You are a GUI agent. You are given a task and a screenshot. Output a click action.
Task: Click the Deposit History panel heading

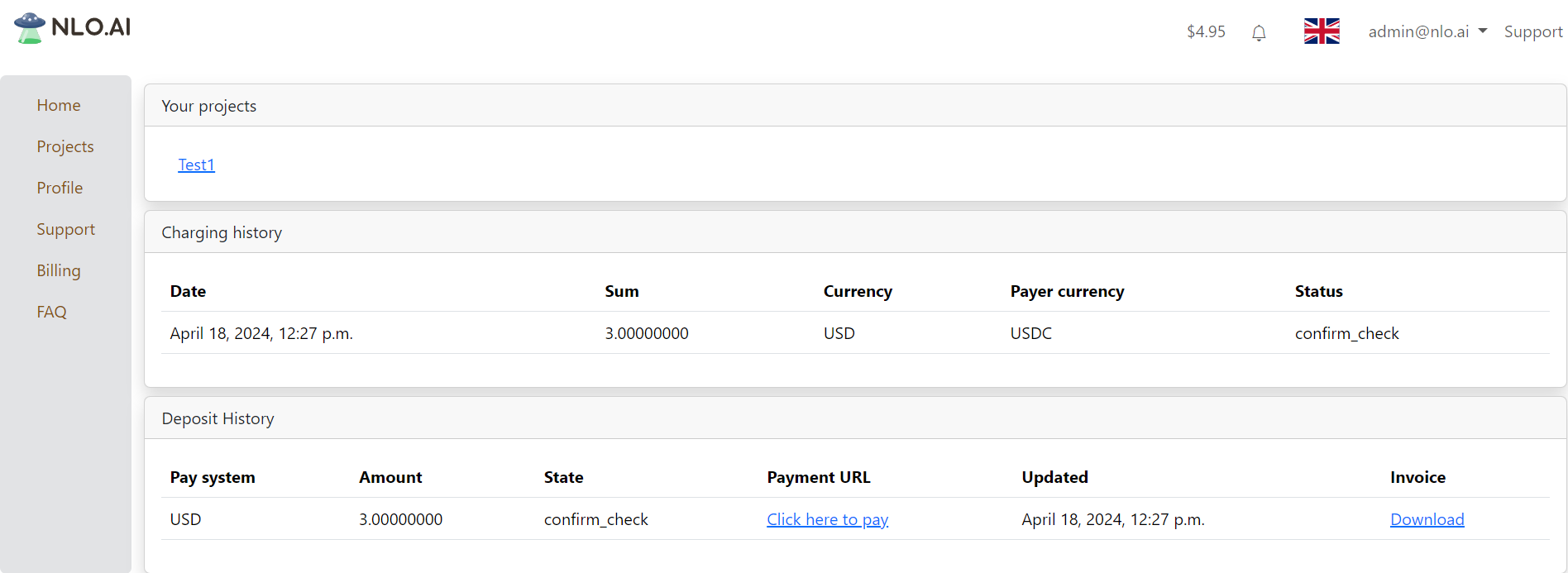[218, 418]
